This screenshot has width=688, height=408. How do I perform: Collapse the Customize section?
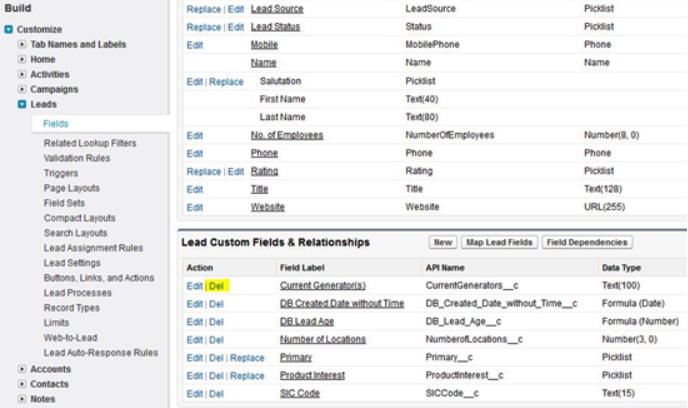point(8,29)
